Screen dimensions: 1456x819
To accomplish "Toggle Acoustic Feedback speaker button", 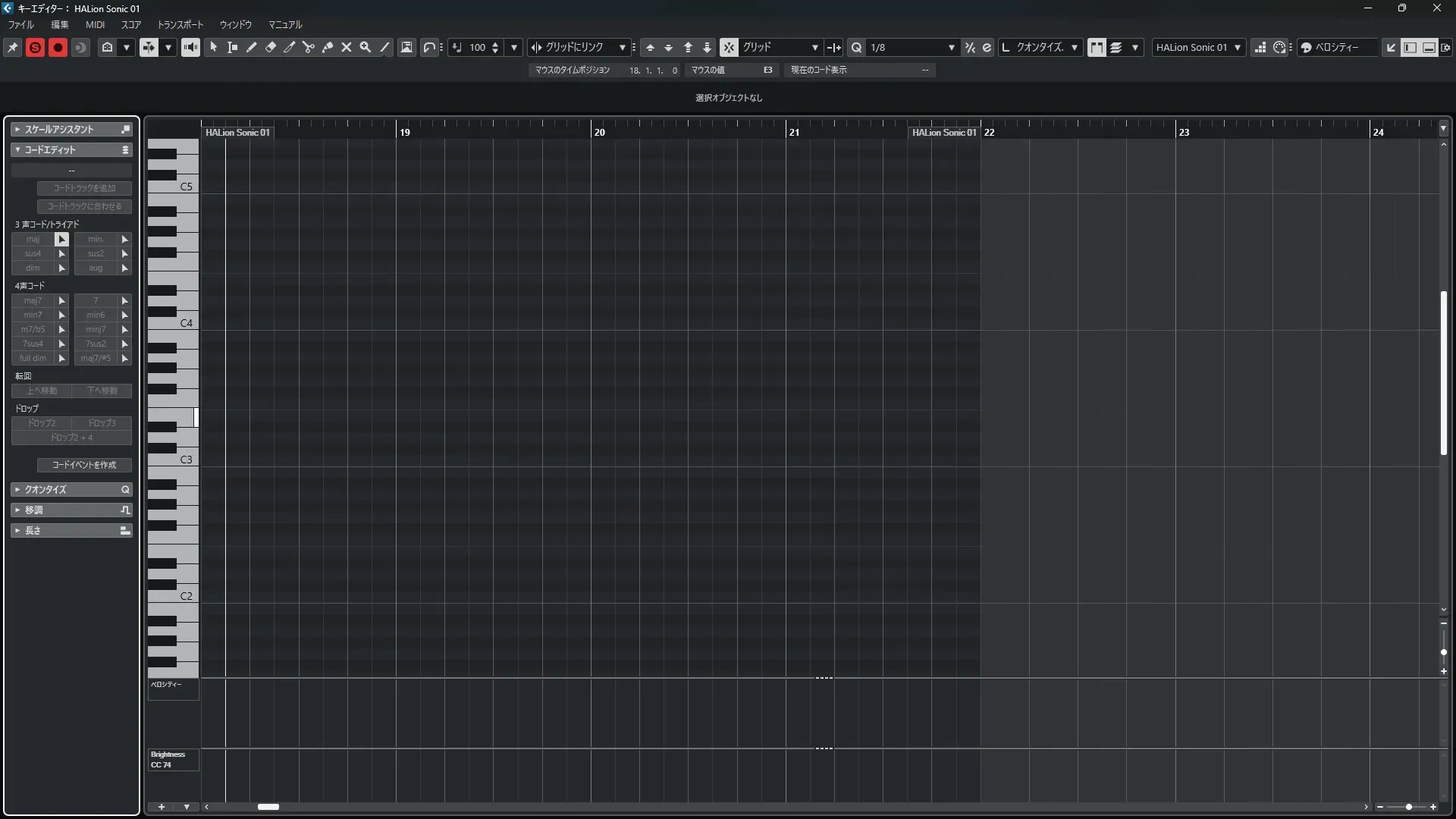I will 190,47.
